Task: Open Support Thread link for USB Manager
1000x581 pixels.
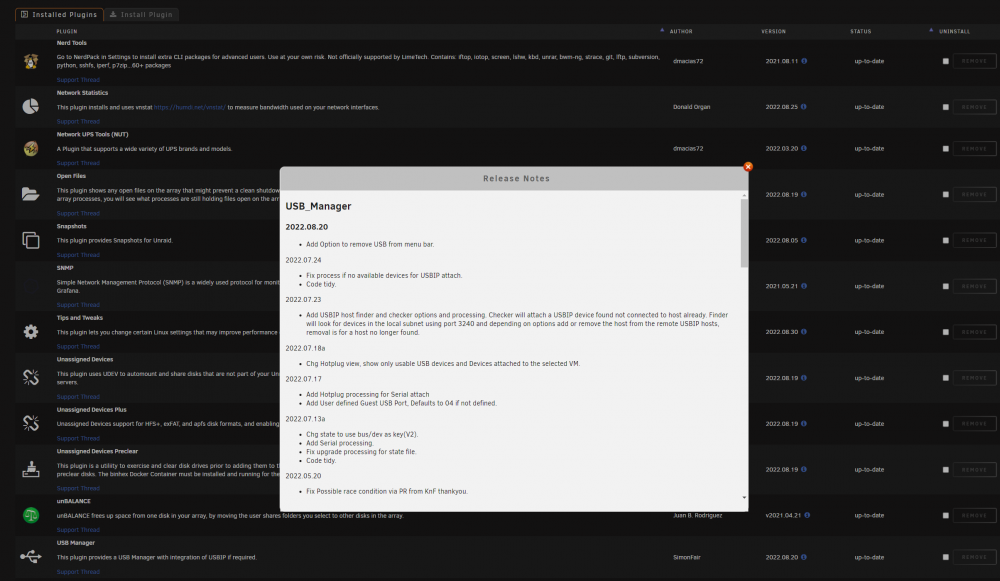Action: (78, 571)
